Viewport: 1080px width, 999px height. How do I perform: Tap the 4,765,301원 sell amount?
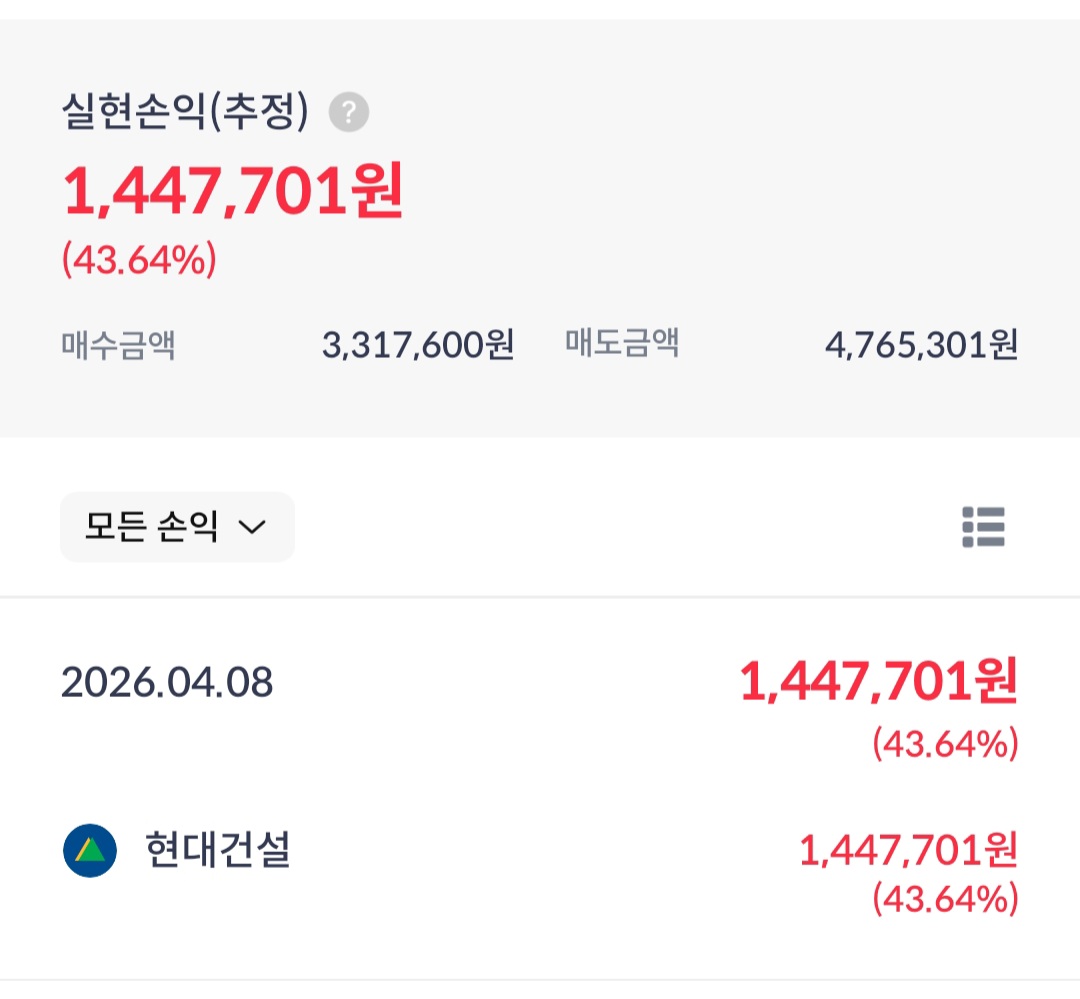tap(921, 346)
